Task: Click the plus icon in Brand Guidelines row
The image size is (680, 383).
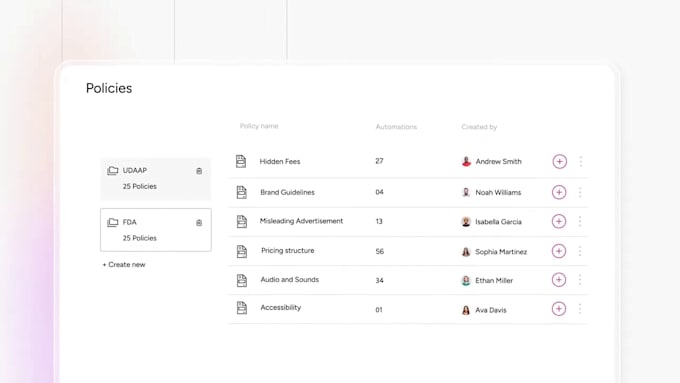Action: (559, 192)
